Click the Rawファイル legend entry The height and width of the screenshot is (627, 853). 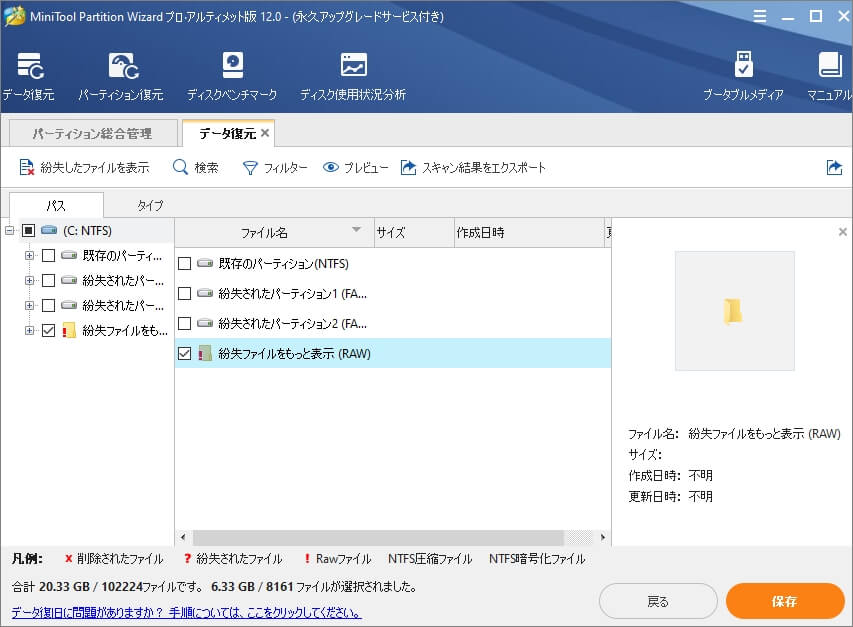(x=338, y=558)
